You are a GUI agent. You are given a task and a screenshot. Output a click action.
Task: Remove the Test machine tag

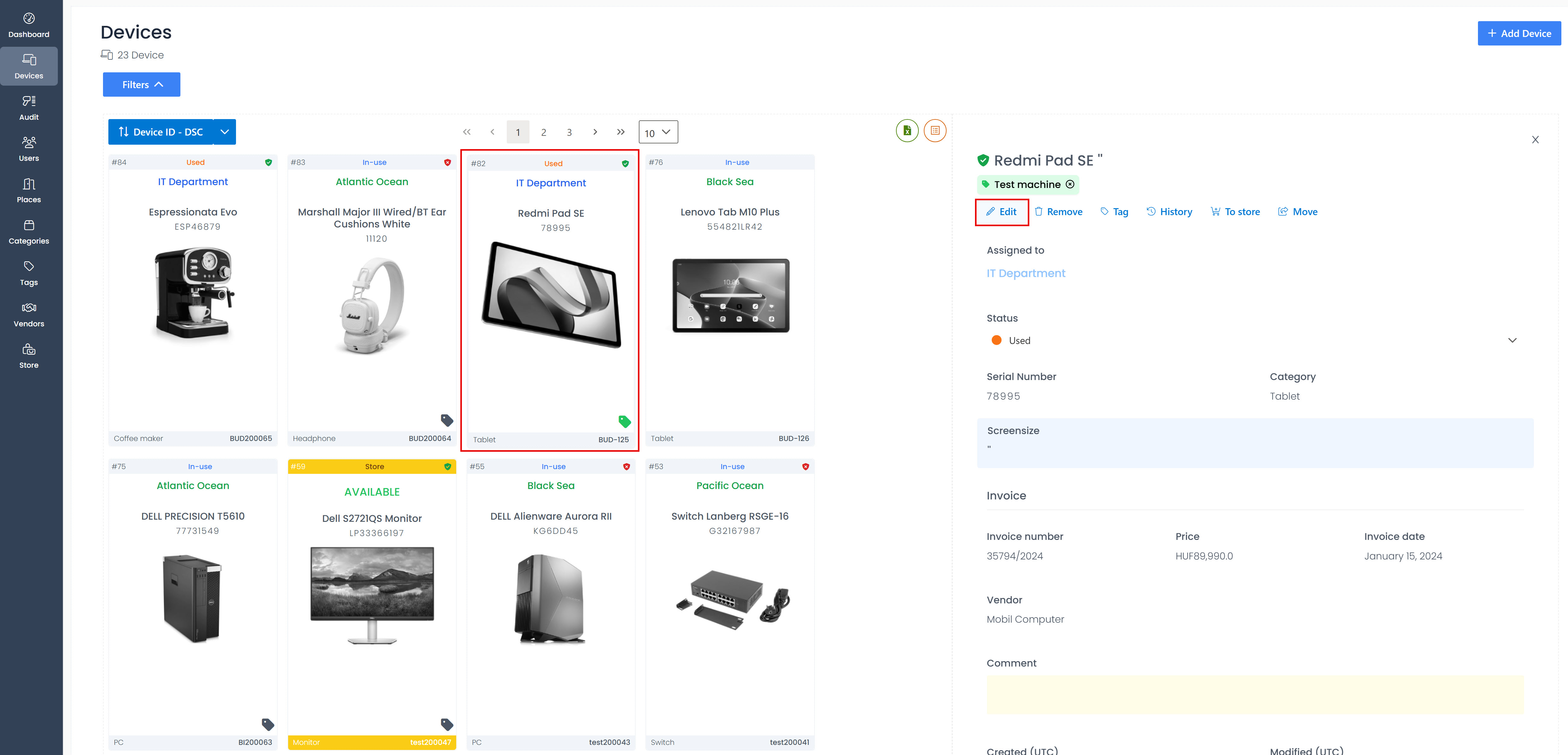coord(1070,184)
